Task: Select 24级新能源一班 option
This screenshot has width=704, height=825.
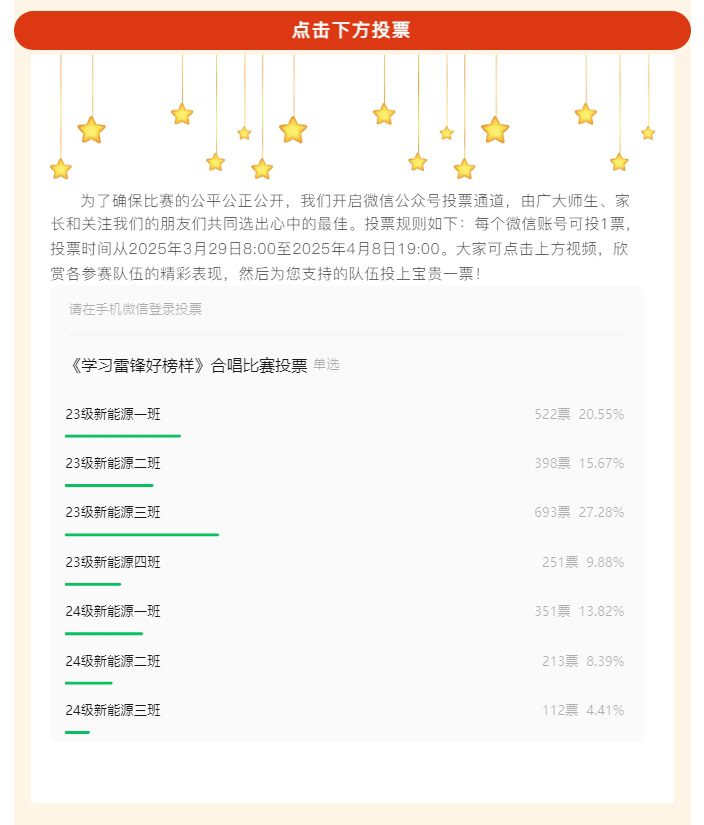Action: point(345,617)
